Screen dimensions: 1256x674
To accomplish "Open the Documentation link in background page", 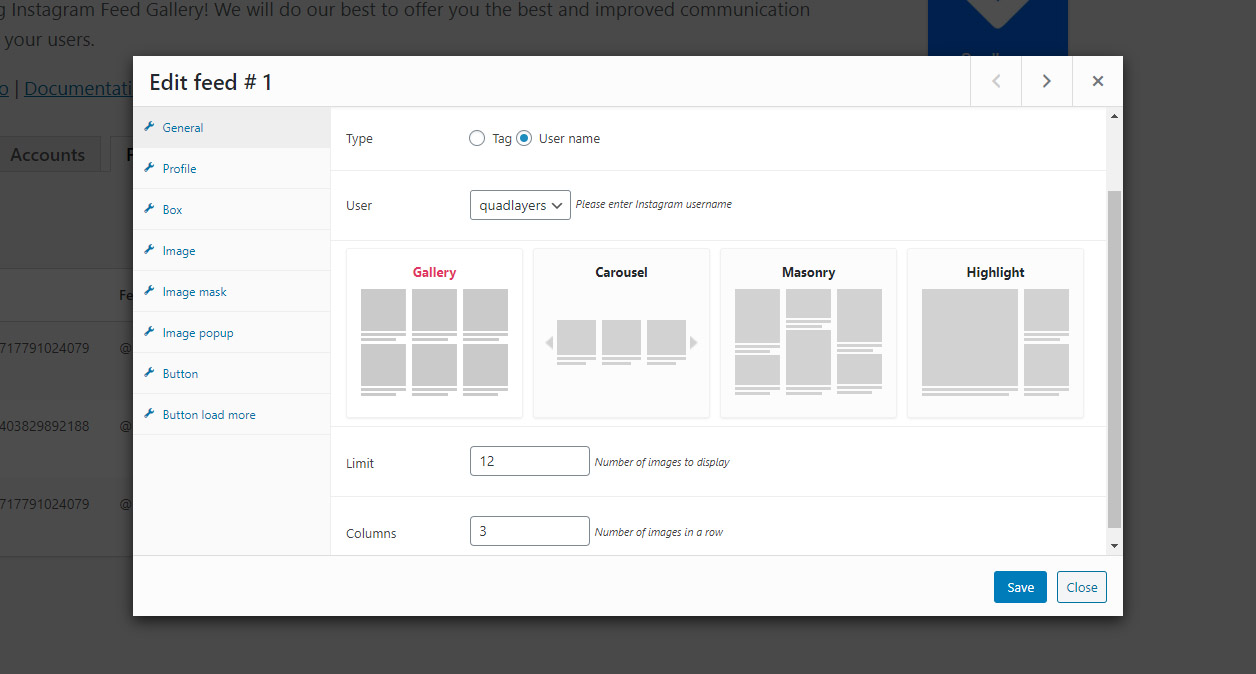I will tap(80, 88).
